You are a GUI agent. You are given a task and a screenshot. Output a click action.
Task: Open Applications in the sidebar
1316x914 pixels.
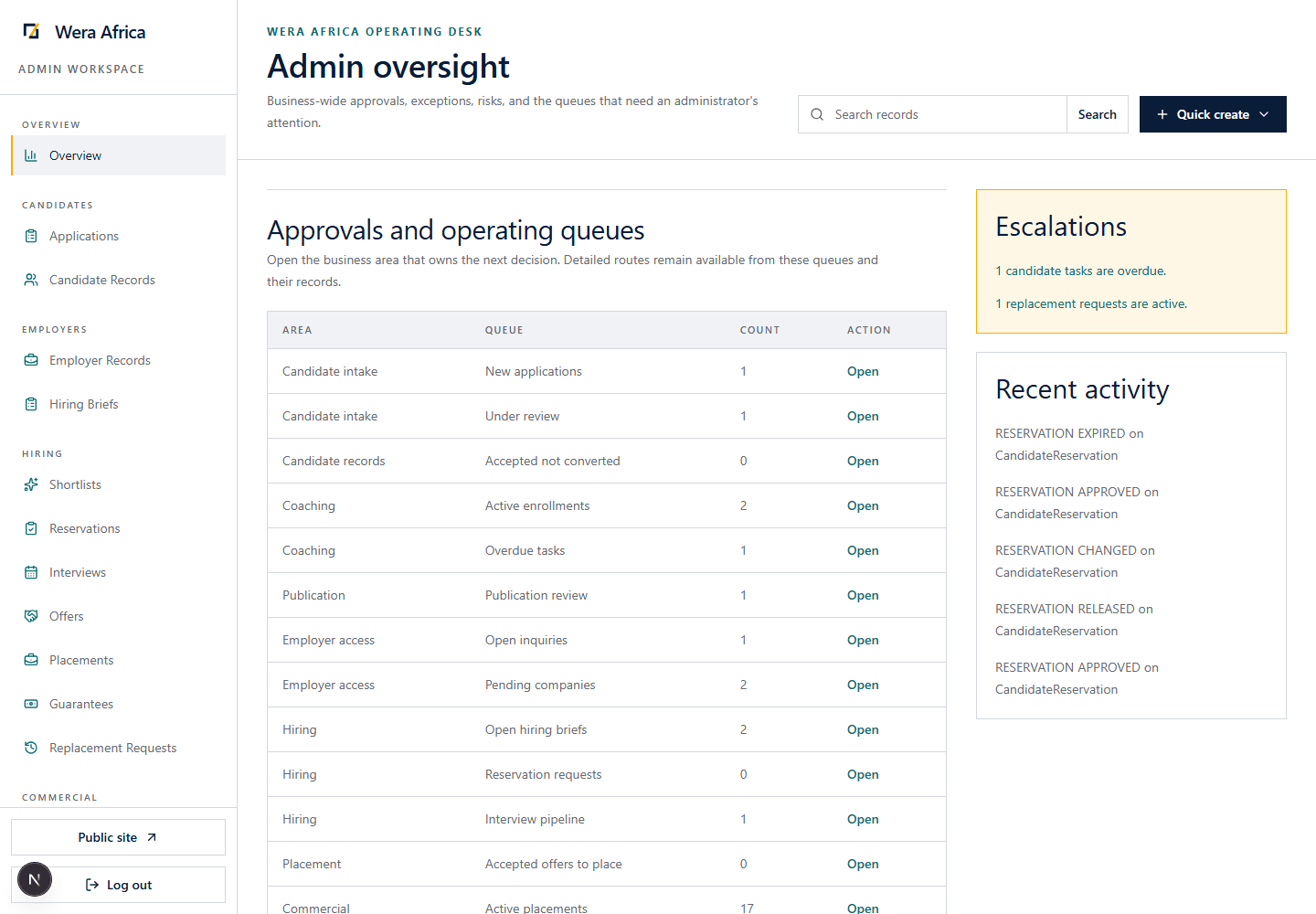coord(119,236)
